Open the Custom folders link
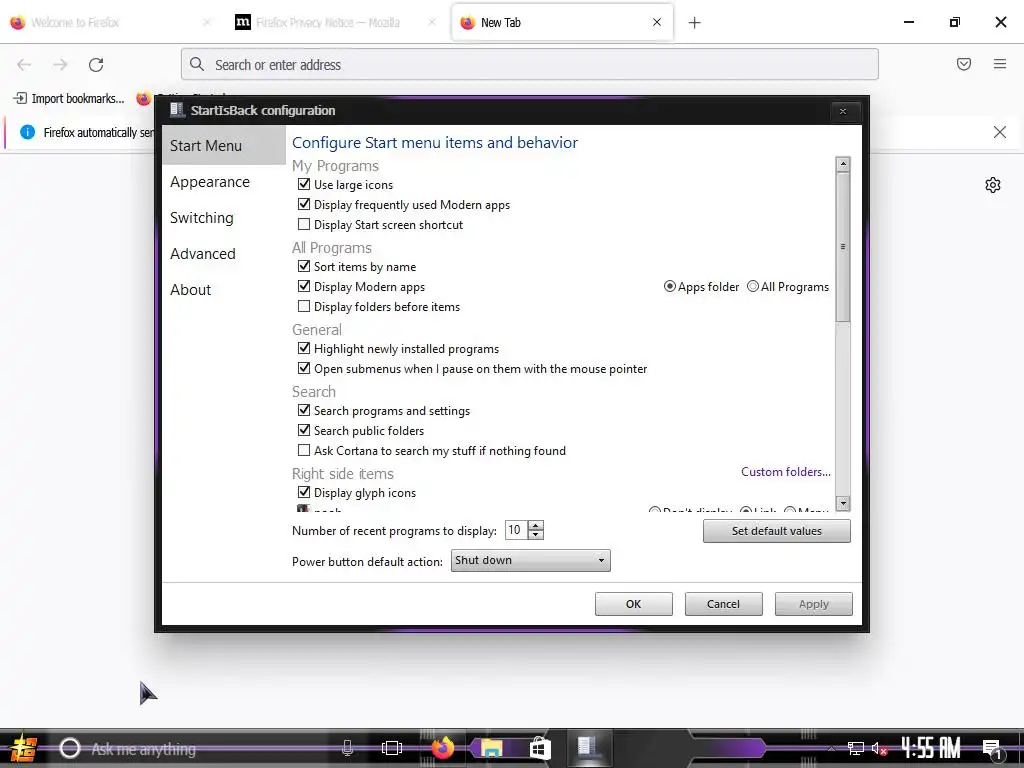Image resolution: width=1024 pixels, height=768 pixels. click(786, 472)
